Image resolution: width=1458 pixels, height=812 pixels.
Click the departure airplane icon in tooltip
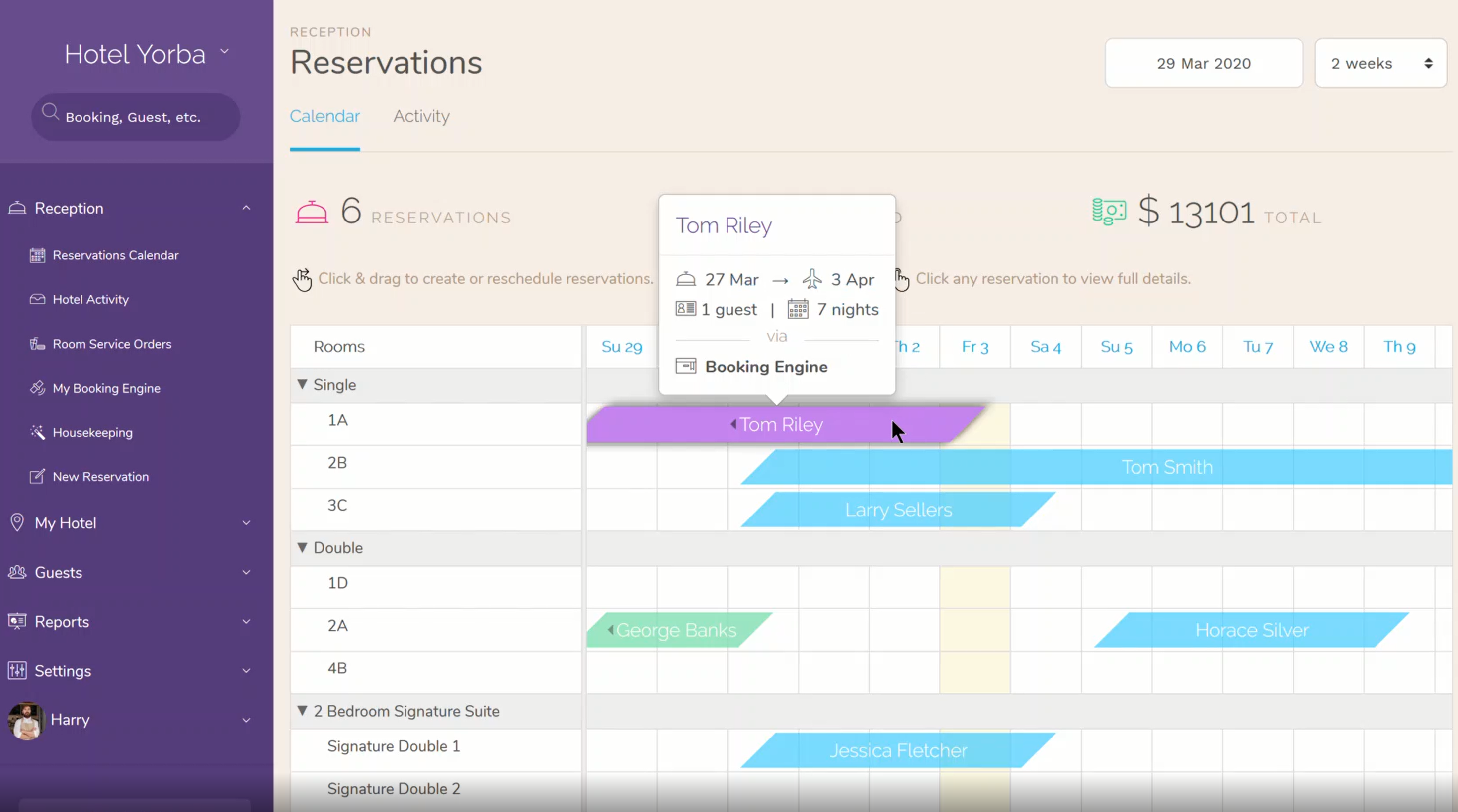click(812, 278)
